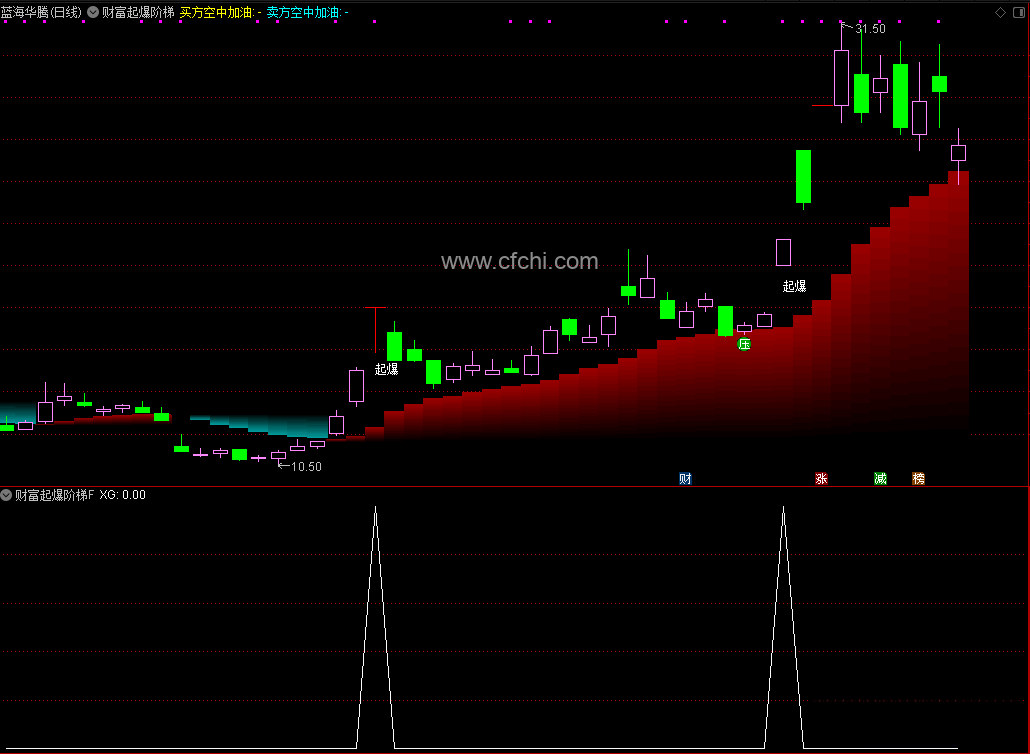Select the candlestick with the 31.50 high
Screen dimensions: 1030x754
(x=841, y=78)
